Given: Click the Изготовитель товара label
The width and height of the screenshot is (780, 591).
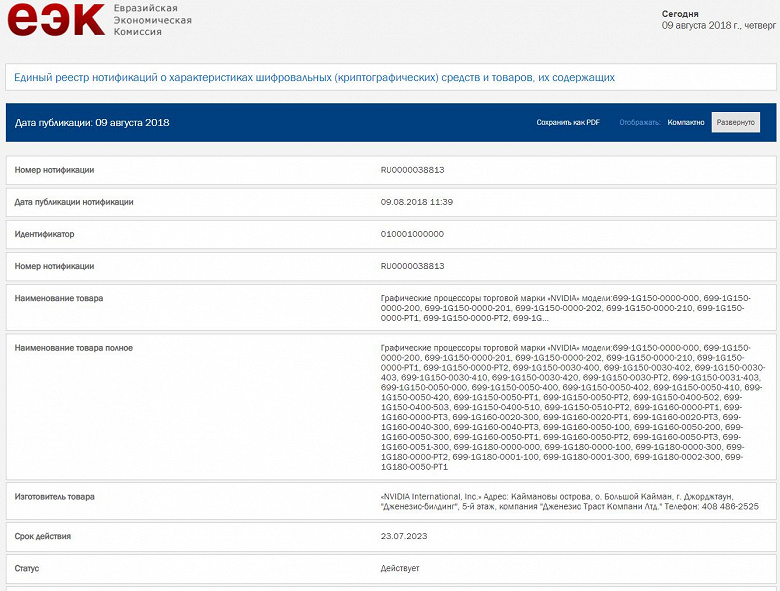Looking at the screenshot, I should click(x=54, y=497).
